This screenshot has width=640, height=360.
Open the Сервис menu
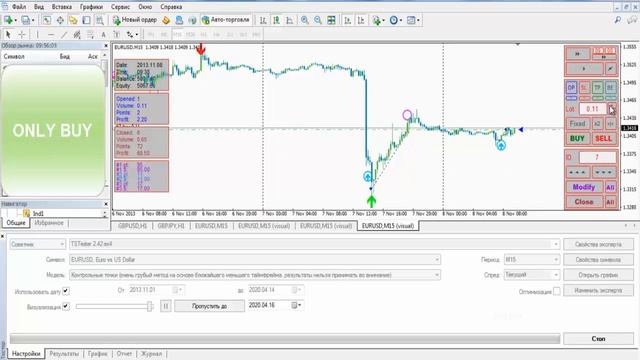(x=120, y=7)
